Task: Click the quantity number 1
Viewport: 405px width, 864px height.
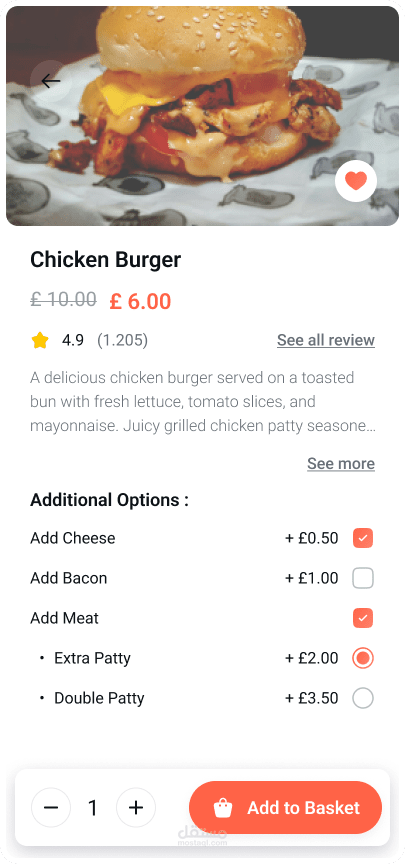Action: click(93, 808)
